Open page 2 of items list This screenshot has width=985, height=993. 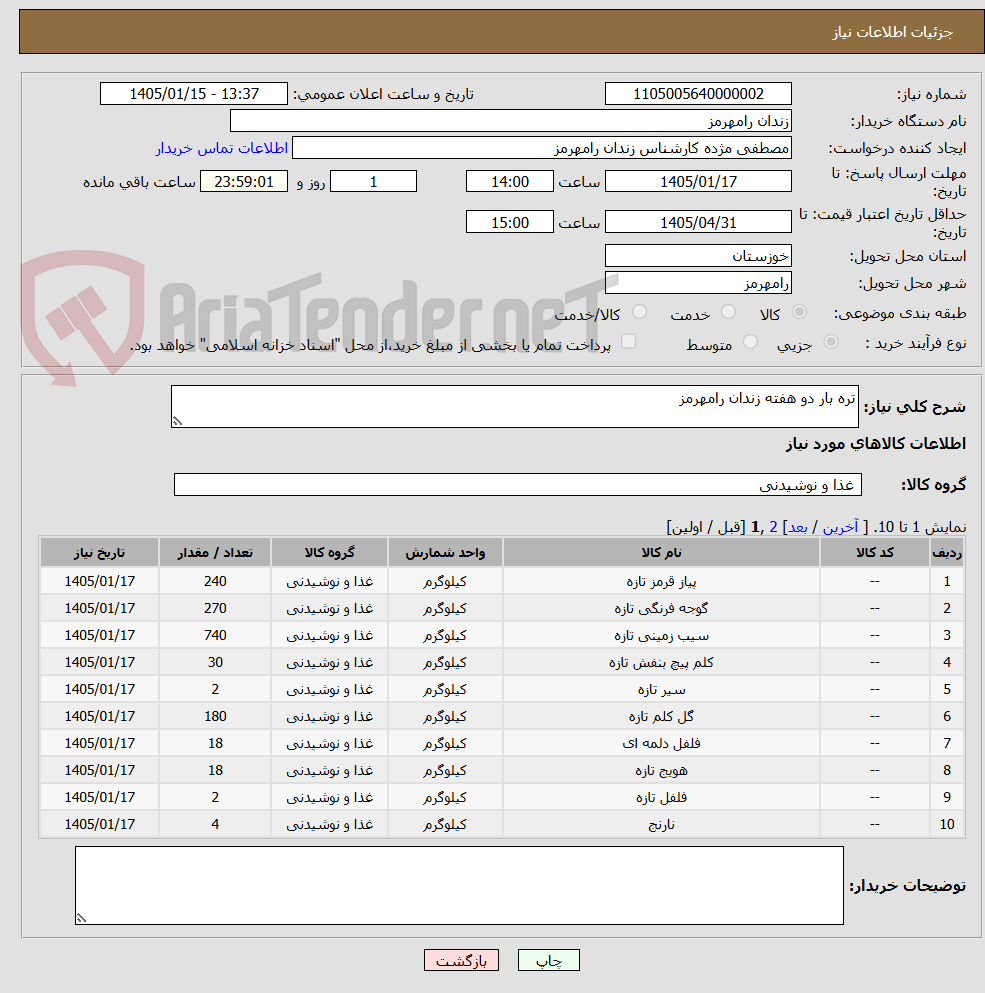773,527
